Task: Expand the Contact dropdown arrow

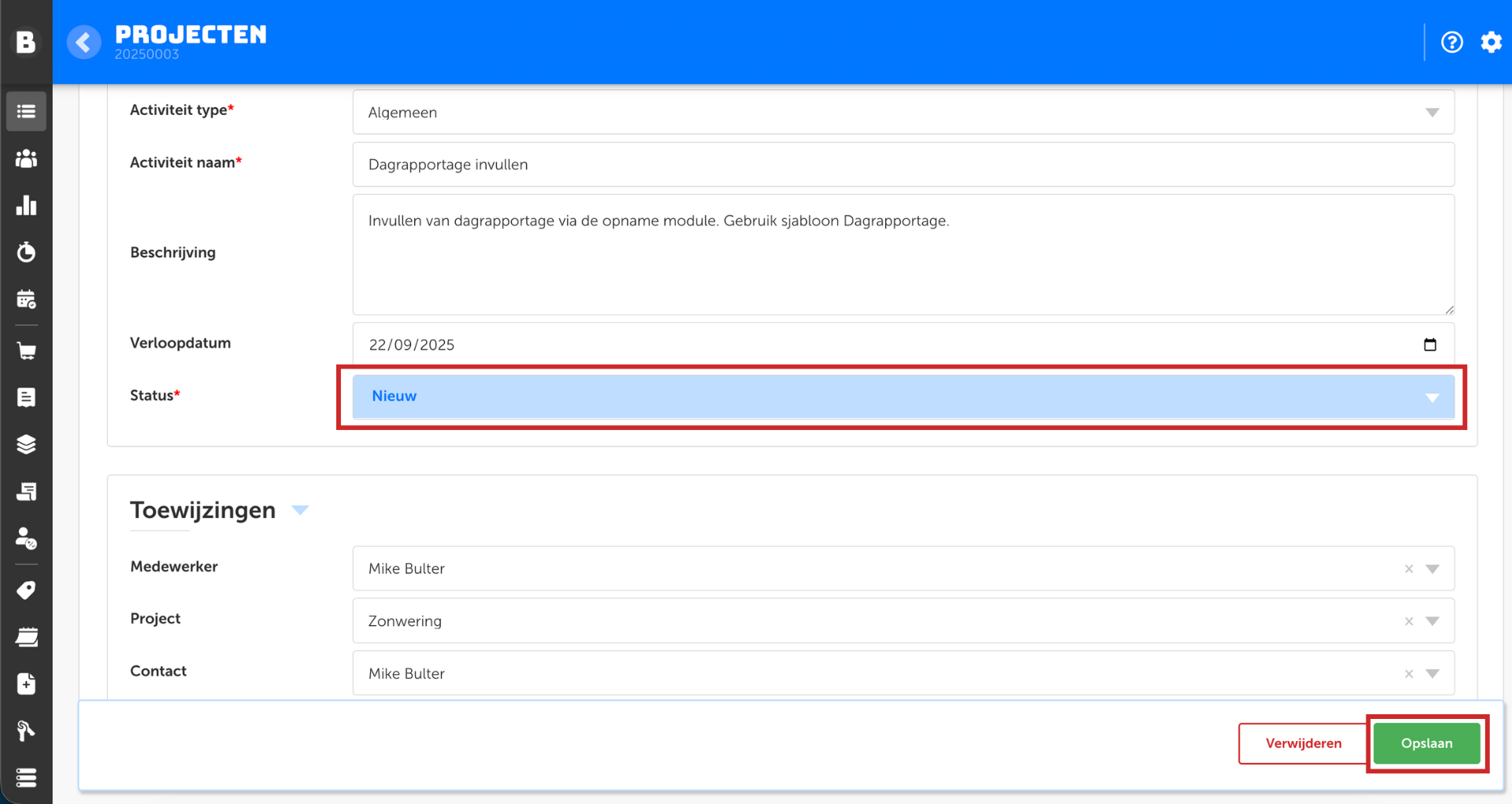Action: point(1432,674)
